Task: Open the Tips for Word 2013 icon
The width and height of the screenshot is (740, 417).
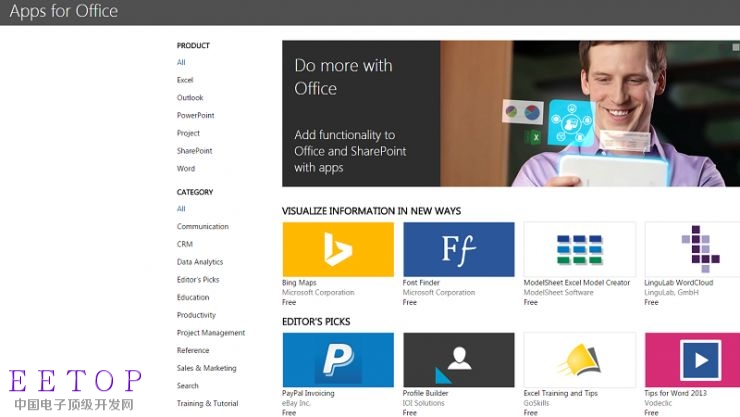Action: point(692,360)
